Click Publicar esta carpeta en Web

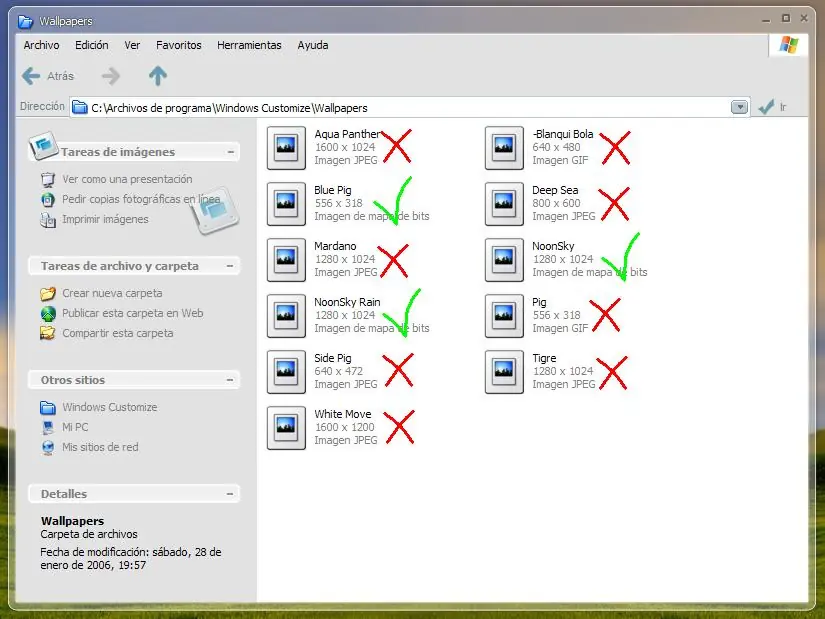133,313
